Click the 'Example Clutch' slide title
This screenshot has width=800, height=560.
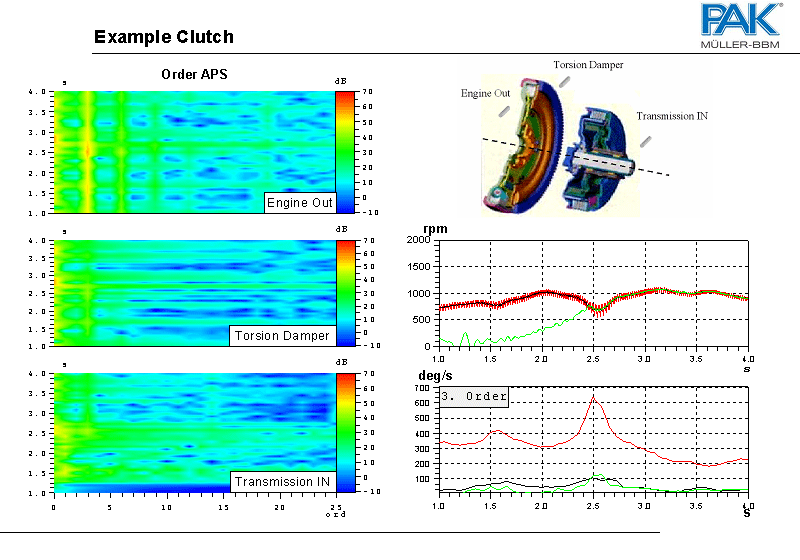click(x=163, y=38)
